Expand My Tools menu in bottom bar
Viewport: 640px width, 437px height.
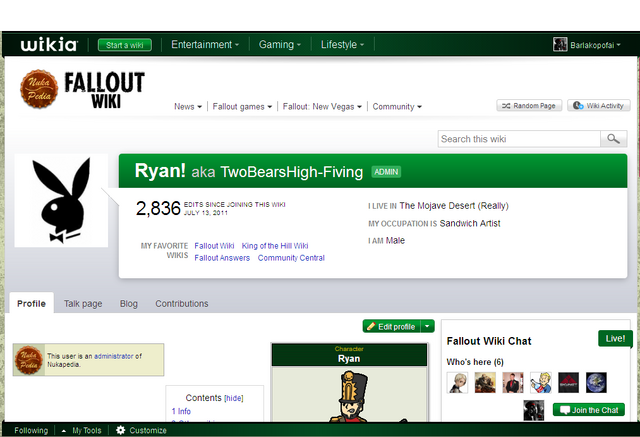click(x=81, y=430)
